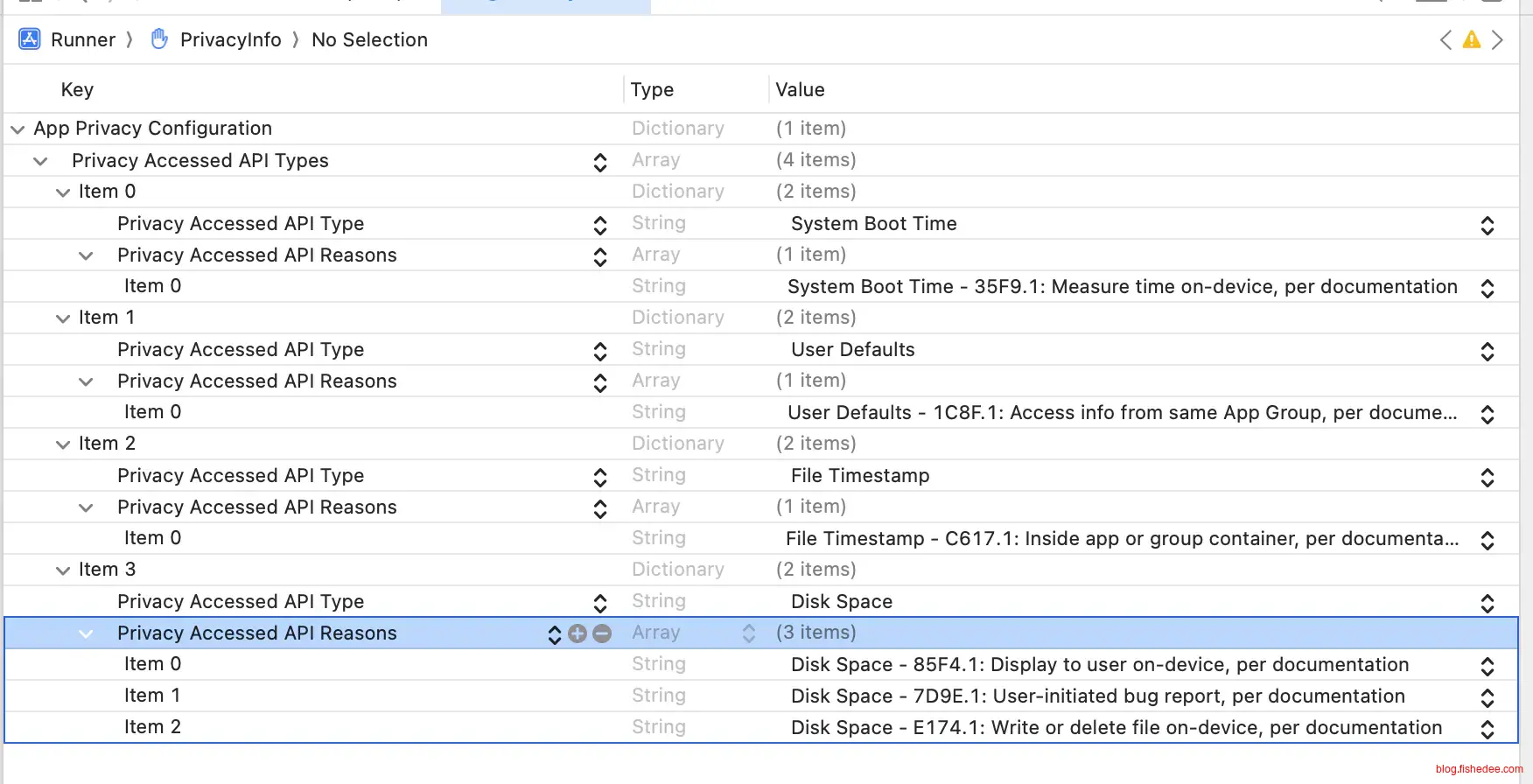Open System Boot Time value dropdown
Screen dimensions: 1533x784
pyautogui.click(x=1487, y=225)
